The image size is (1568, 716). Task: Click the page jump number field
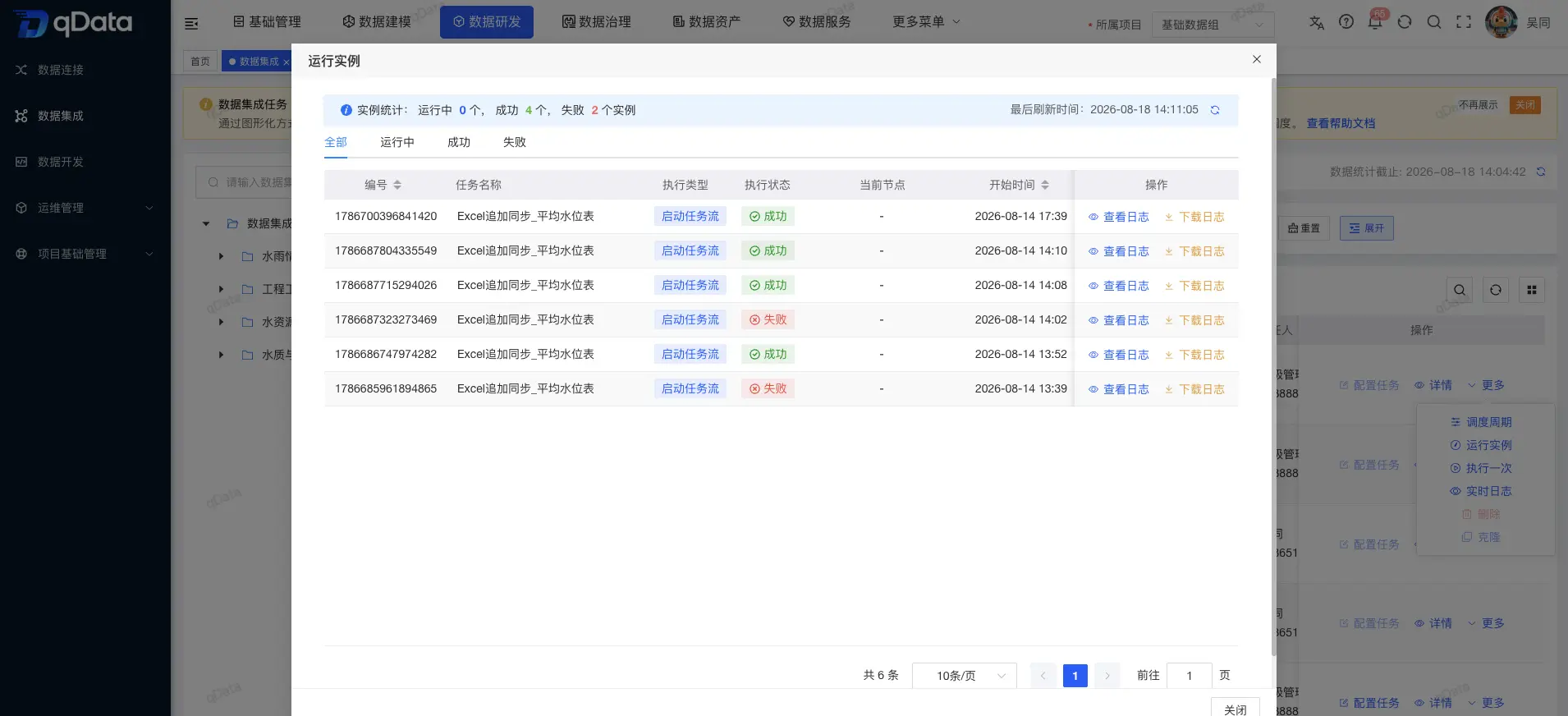click(1190, 676)
